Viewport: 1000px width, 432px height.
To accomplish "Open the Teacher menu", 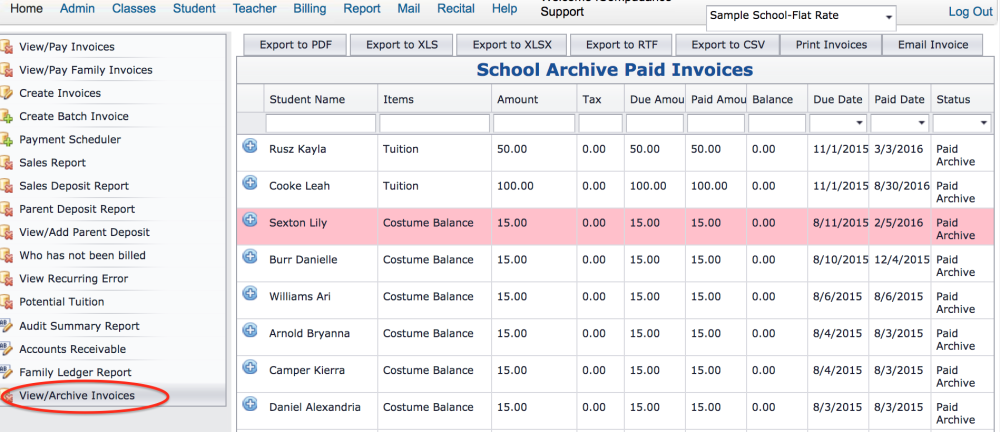I will 254,9.
